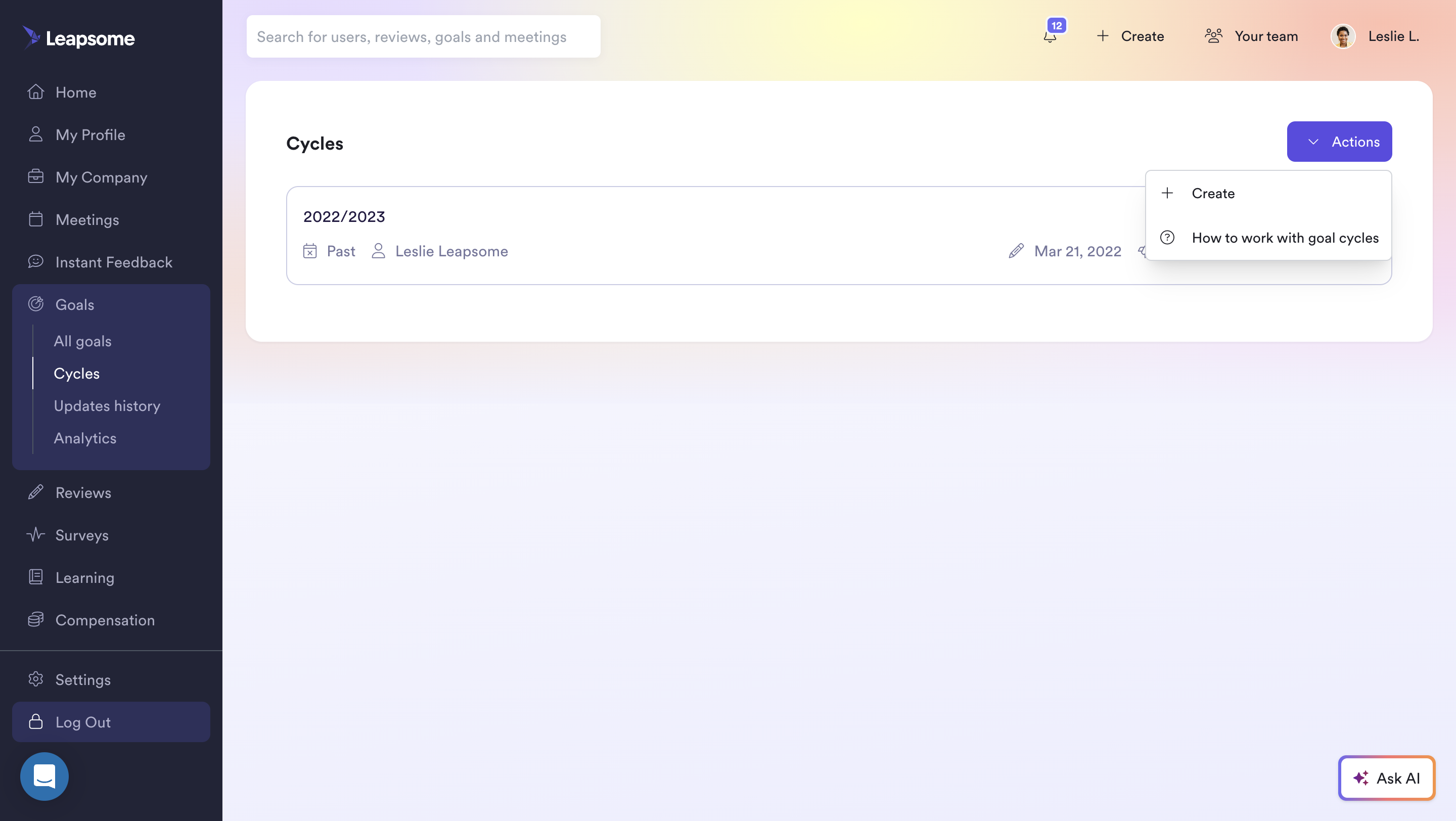The height and width of the screenshot is (821, 1456).
Task: Click the top bar Create button
Action: pyautogui.click(x=1130, y=36)
